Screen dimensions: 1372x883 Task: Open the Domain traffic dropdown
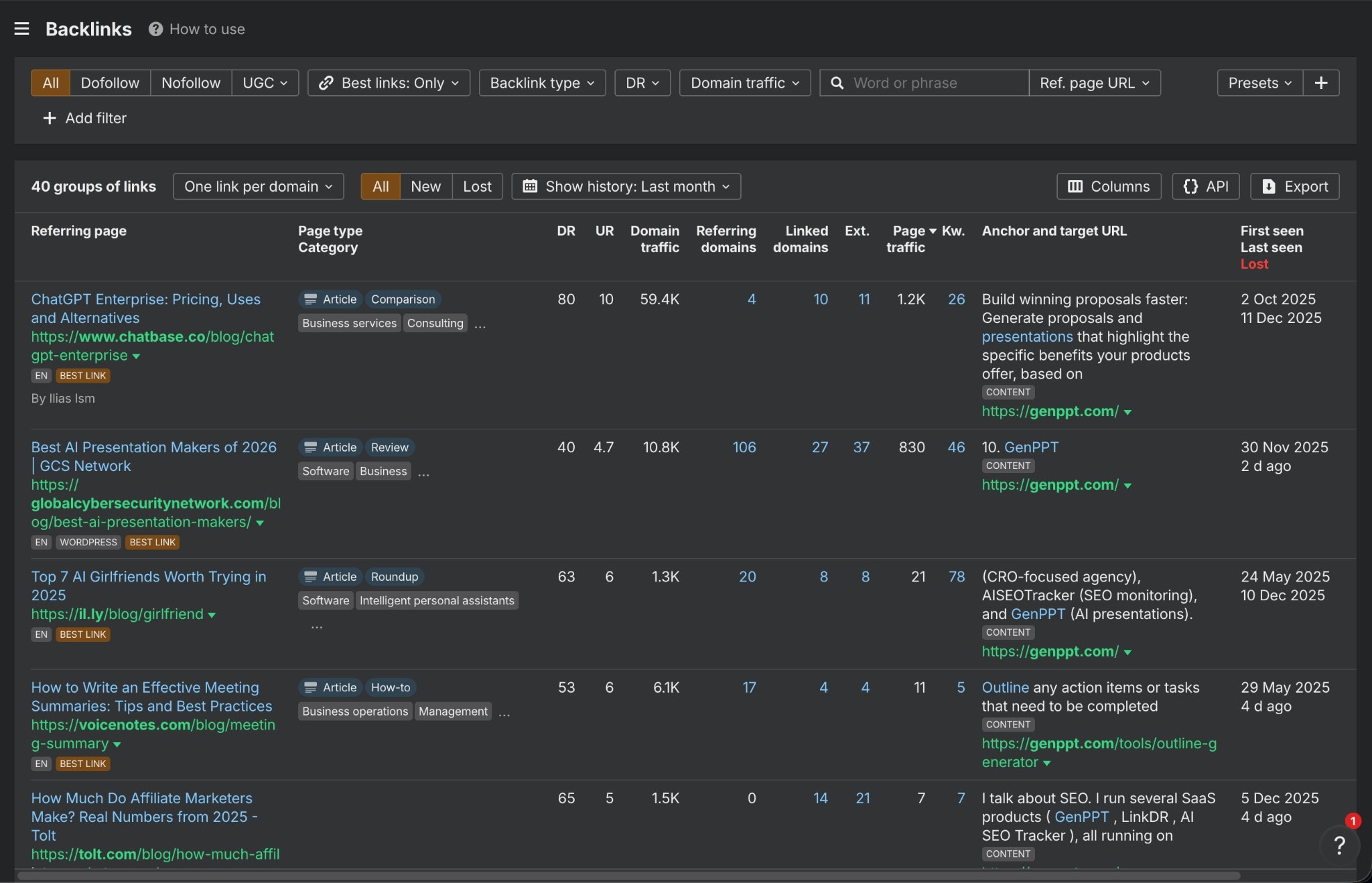coord(744,82)
